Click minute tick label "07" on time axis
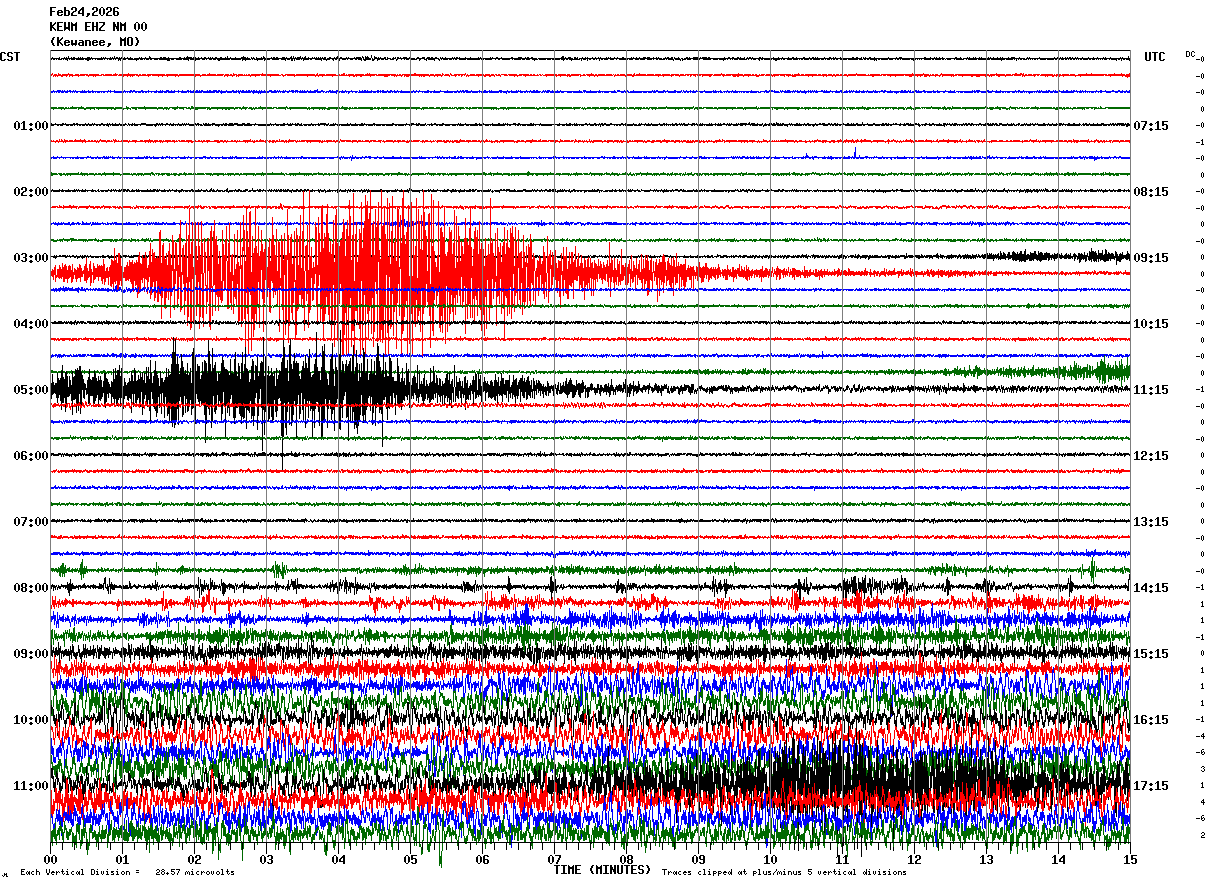 (x=555, y=860)
